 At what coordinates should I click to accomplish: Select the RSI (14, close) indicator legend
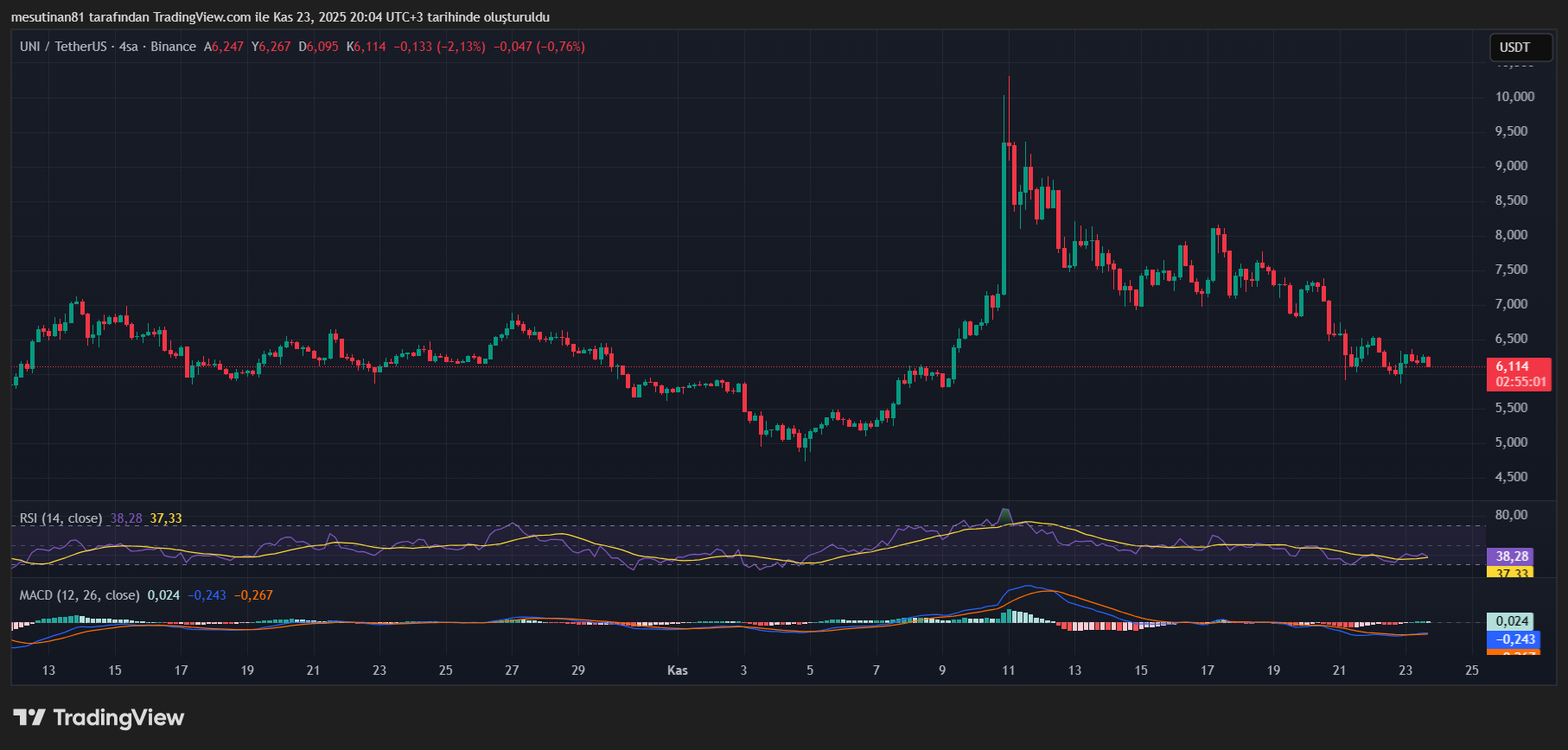click(61, 518)
